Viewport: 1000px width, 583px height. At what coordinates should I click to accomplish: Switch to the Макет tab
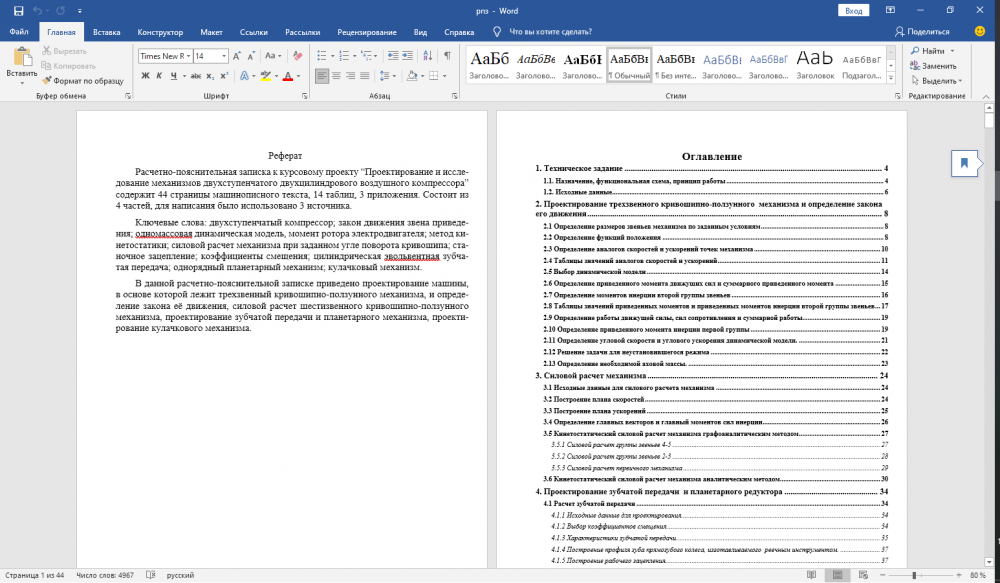point(211,32)
